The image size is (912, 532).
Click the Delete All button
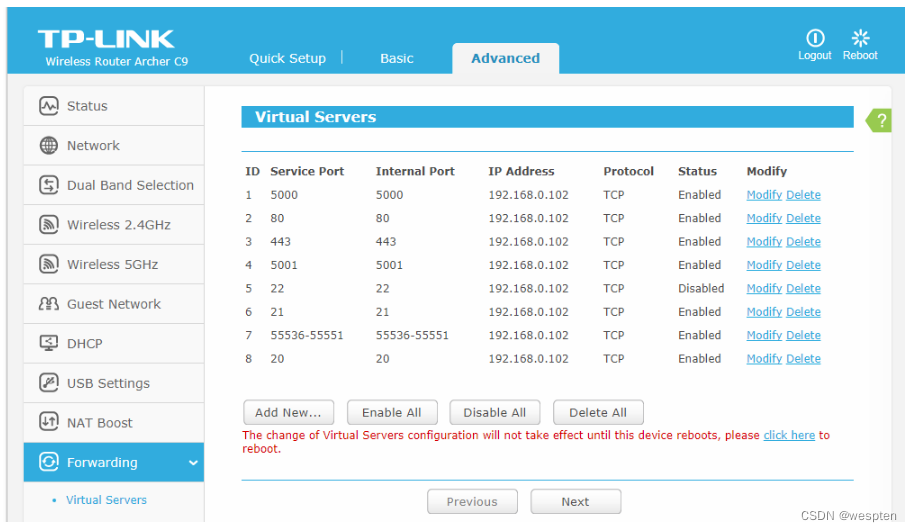tap(598, 412)
